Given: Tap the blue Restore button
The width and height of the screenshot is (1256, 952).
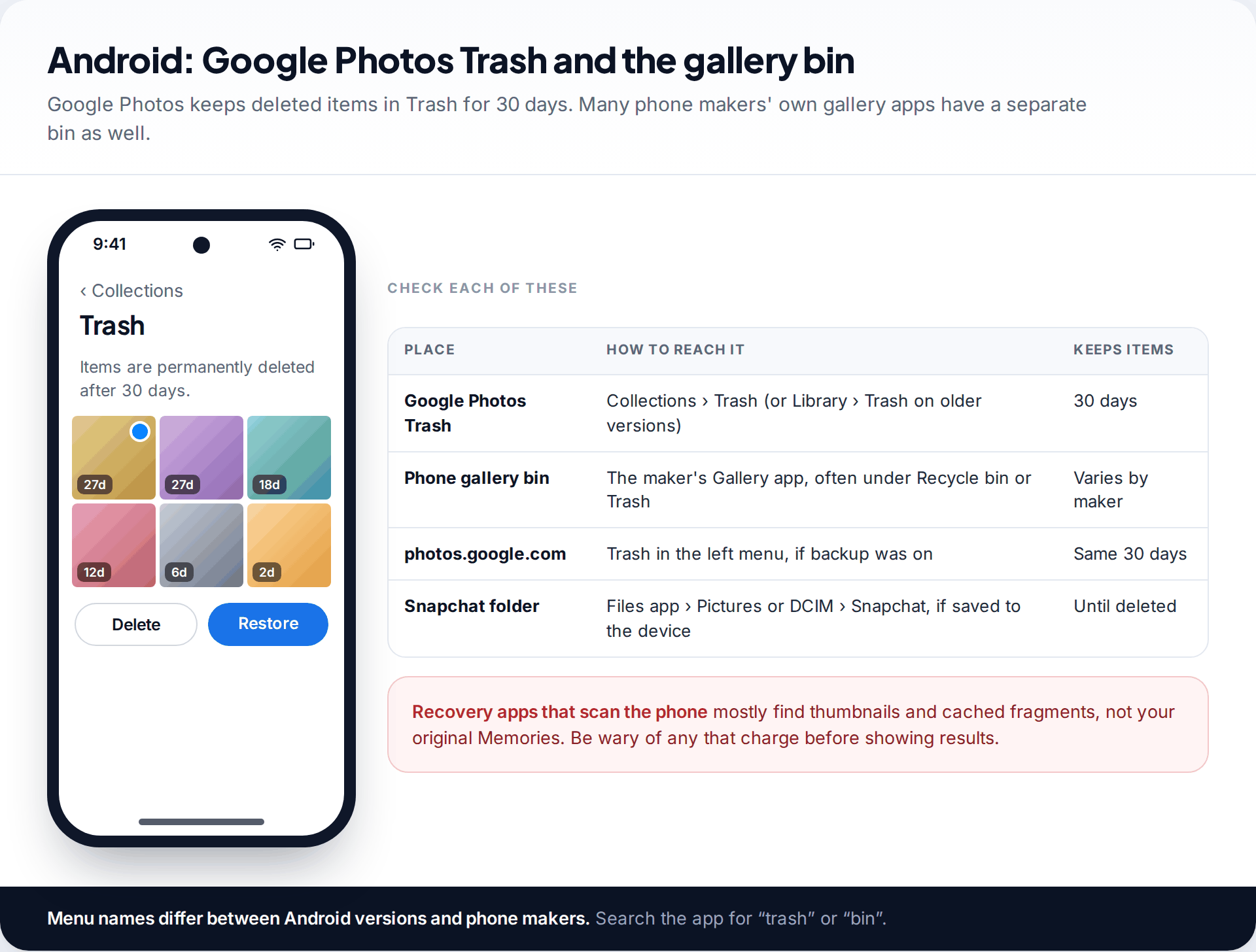Looking at the screenshot, I should [x=268, y=624].
